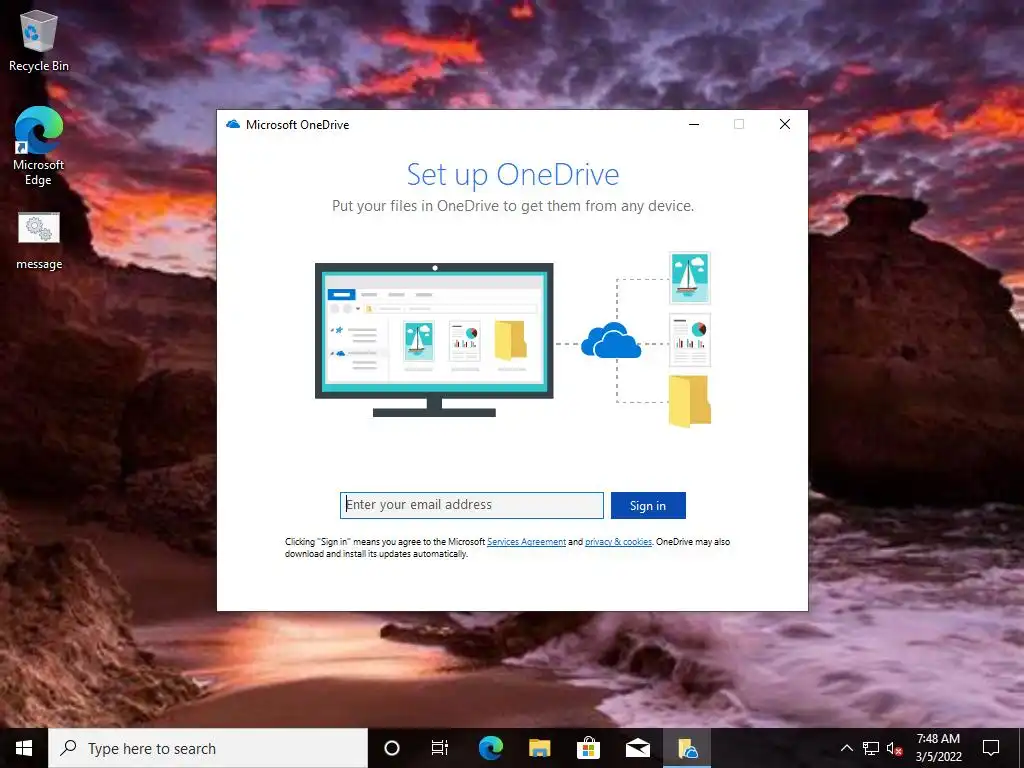The width and height of the screenshot is (1024, 768).
Task: Minimize the Microsoft OneDrive window
Action: coord(694,124)
